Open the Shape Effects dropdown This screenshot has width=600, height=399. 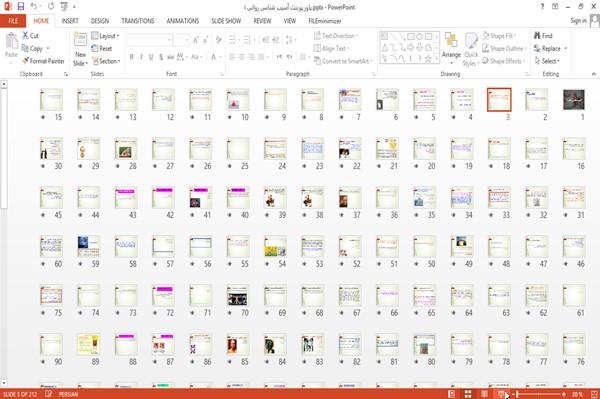(504, 61)
